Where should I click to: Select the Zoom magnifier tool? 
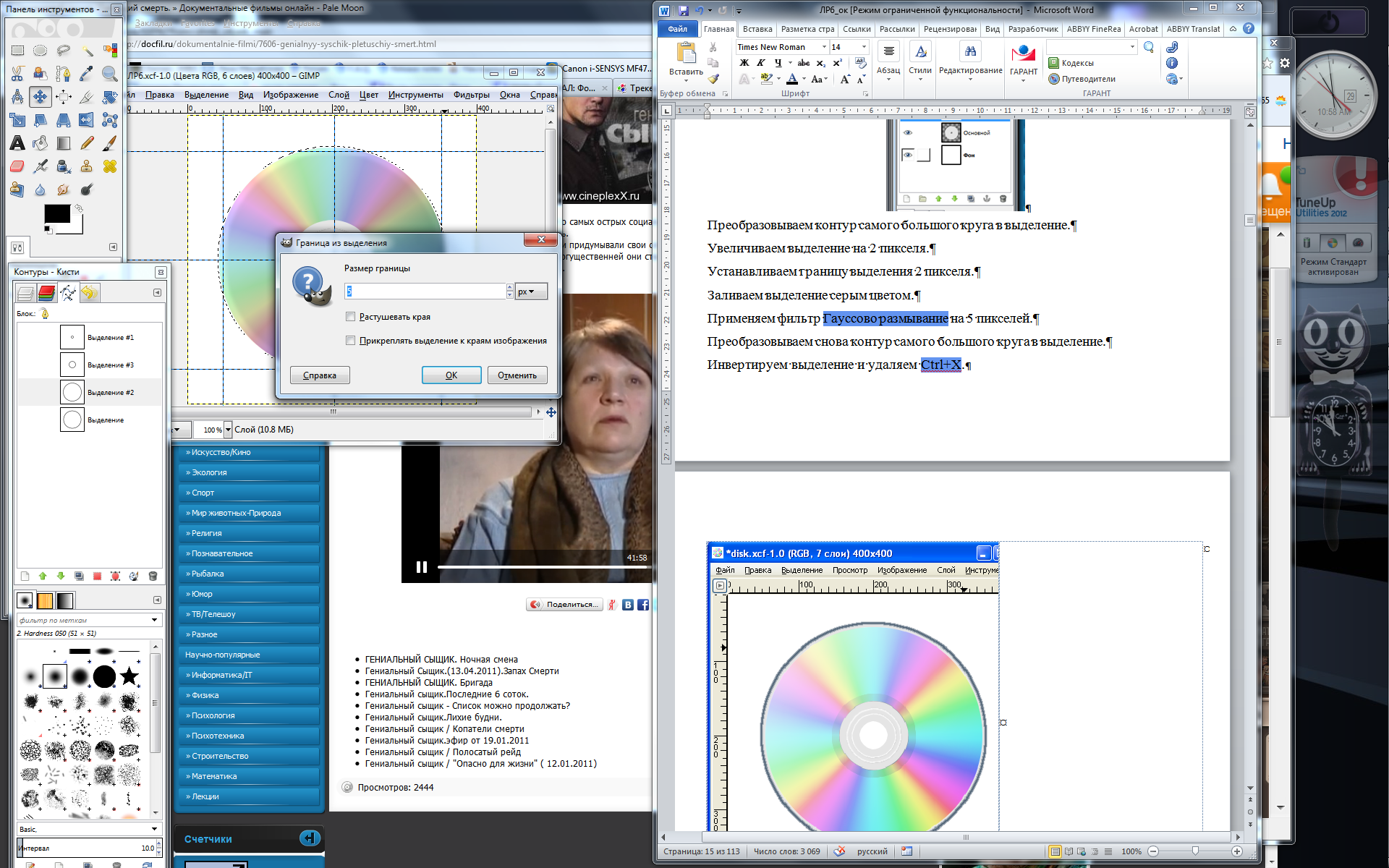pyautogui.click(x=110, y=74)
